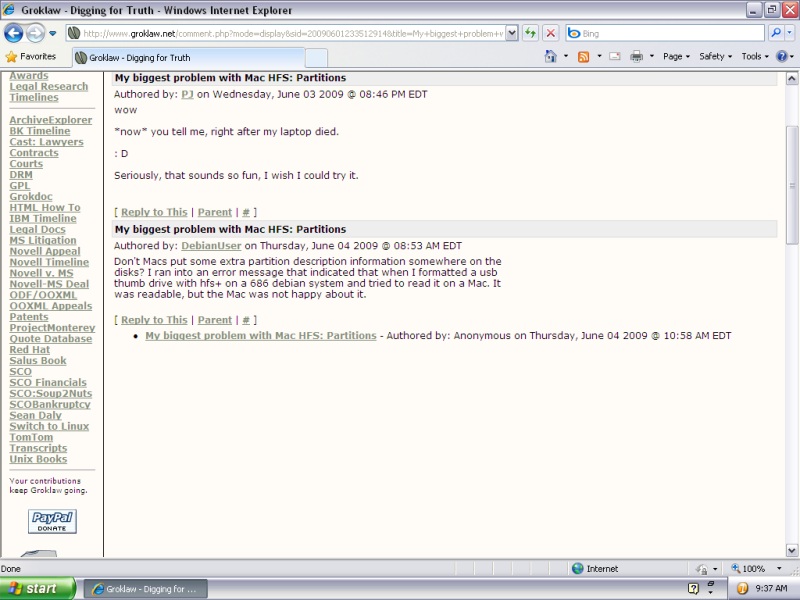Expand the feeds dropdown arrow

pos(599,56)
